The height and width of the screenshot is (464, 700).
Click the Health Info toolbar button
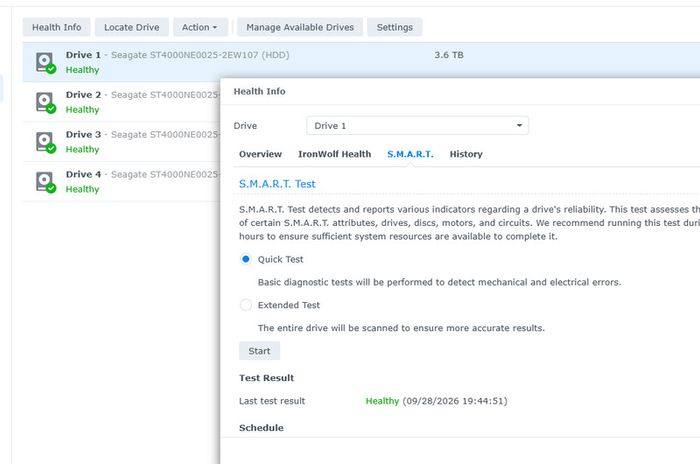click(x=57, y=27)
